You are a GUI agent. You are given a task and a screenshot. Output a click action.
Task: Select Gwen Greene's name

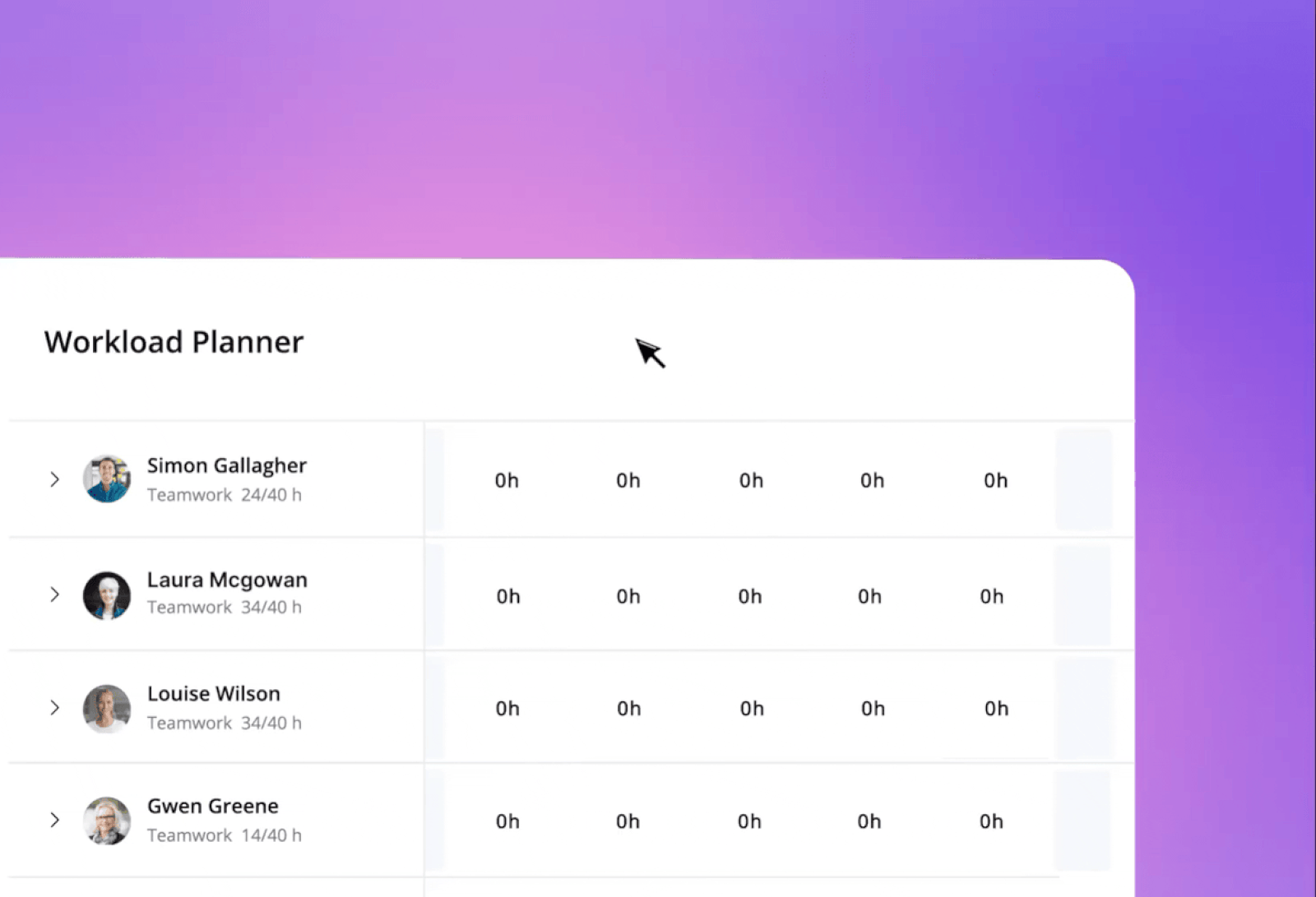tap(213, 806)
